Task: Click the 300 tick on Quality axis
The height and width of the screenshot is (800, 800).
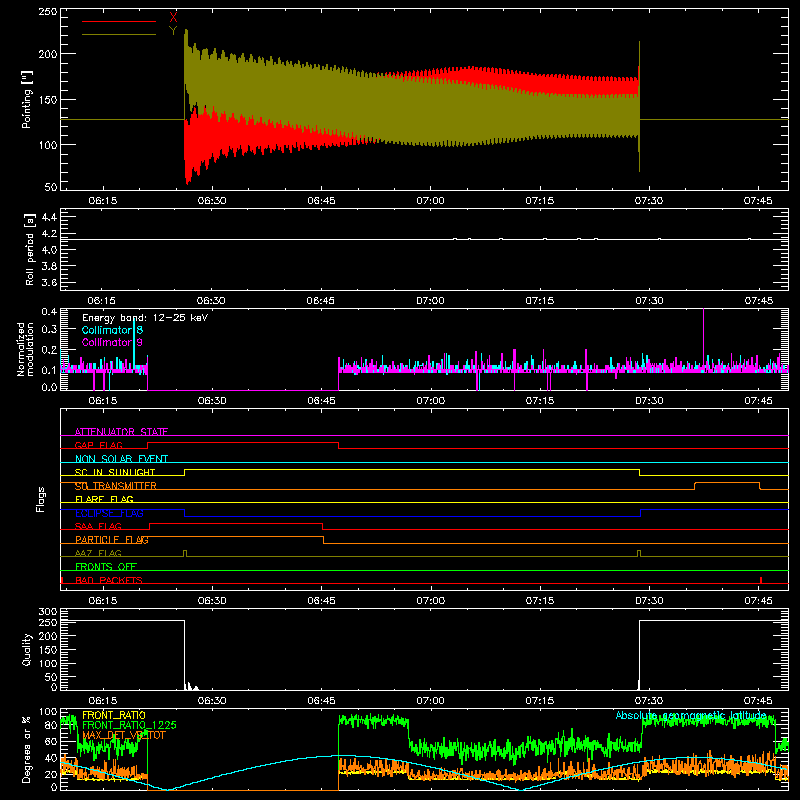Action: (48, 611)
